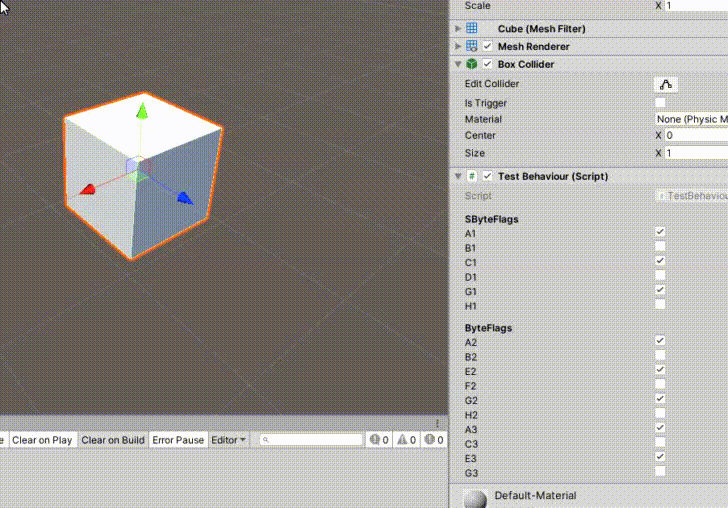
Task: Check the D1 flag checkbox
Action: click(x=660, y=275)
